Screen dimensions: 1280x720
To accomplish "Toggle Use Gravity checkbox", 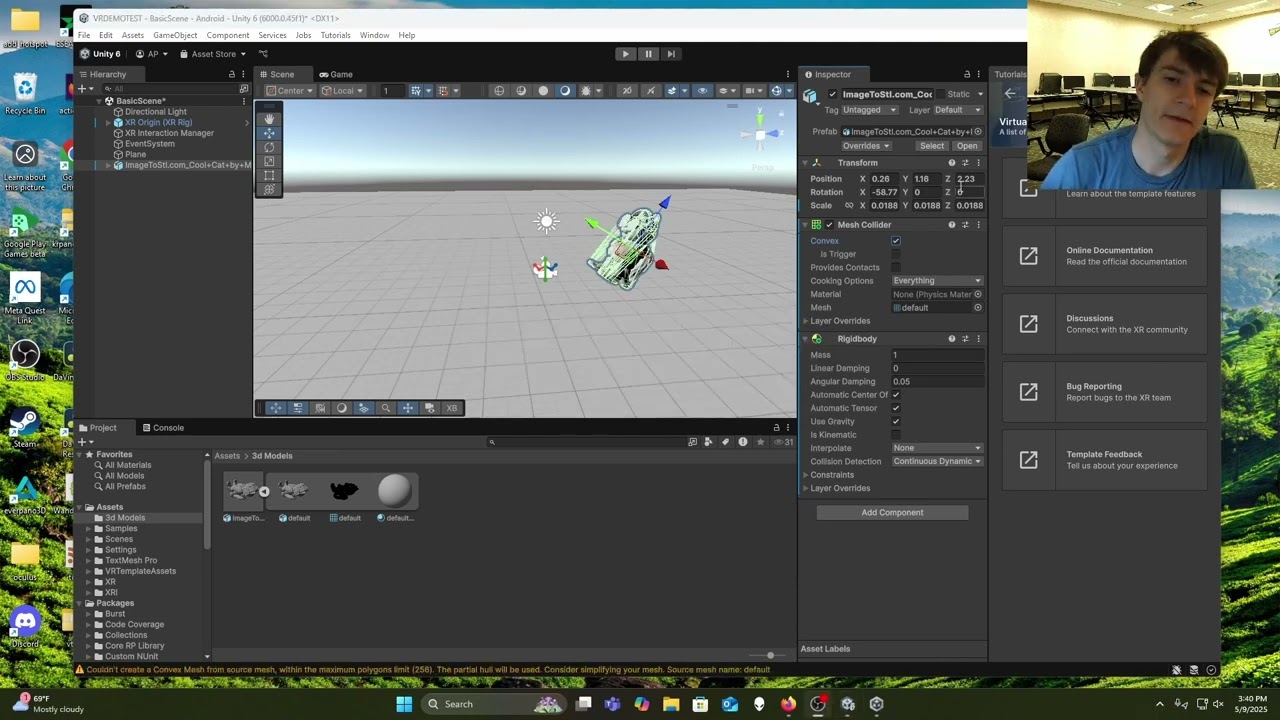I will (896, 422).
